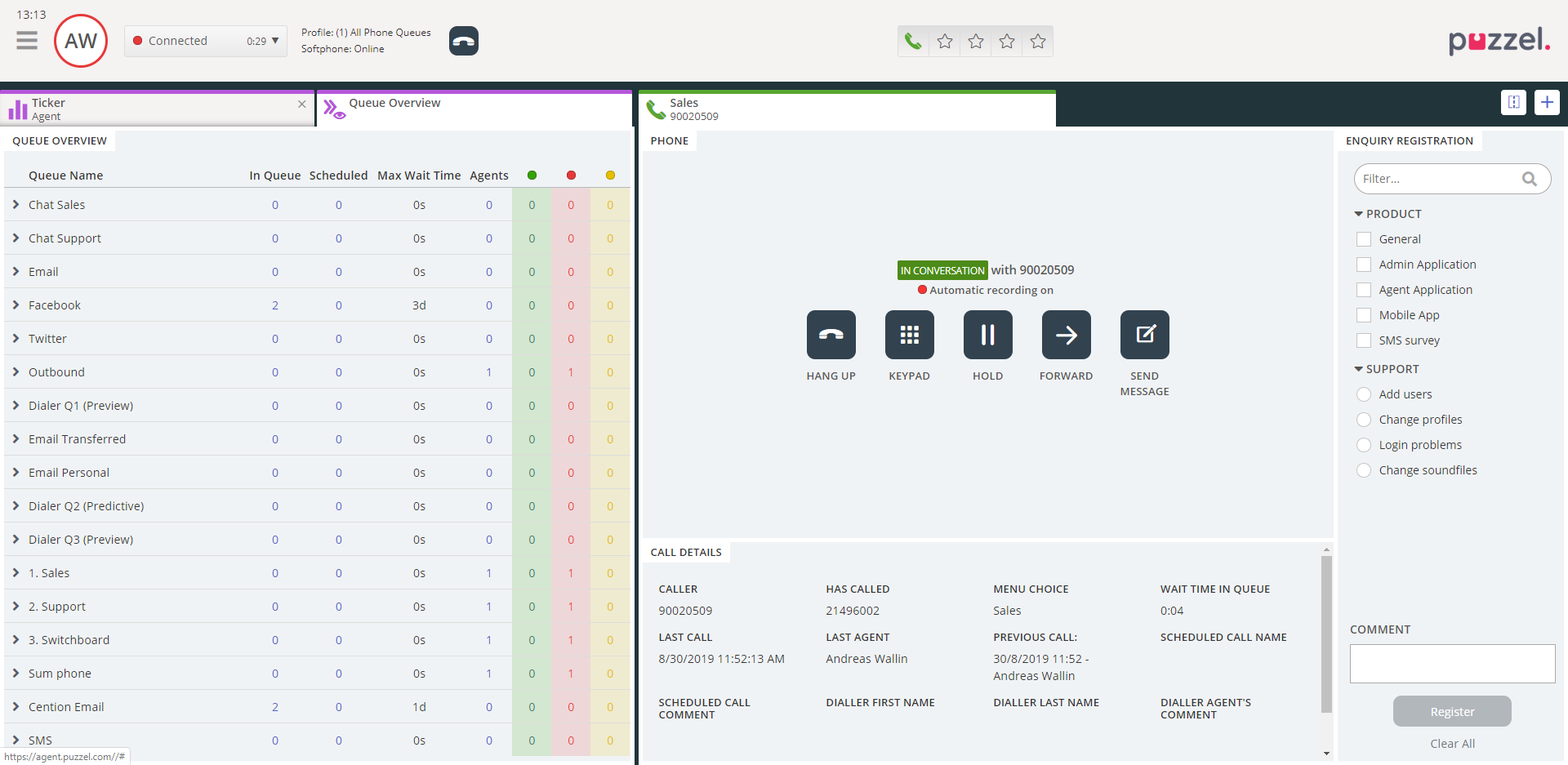Select the Login problems radio option
This screenshot has height=765, width=1568.
click(x=1364, y=445)
